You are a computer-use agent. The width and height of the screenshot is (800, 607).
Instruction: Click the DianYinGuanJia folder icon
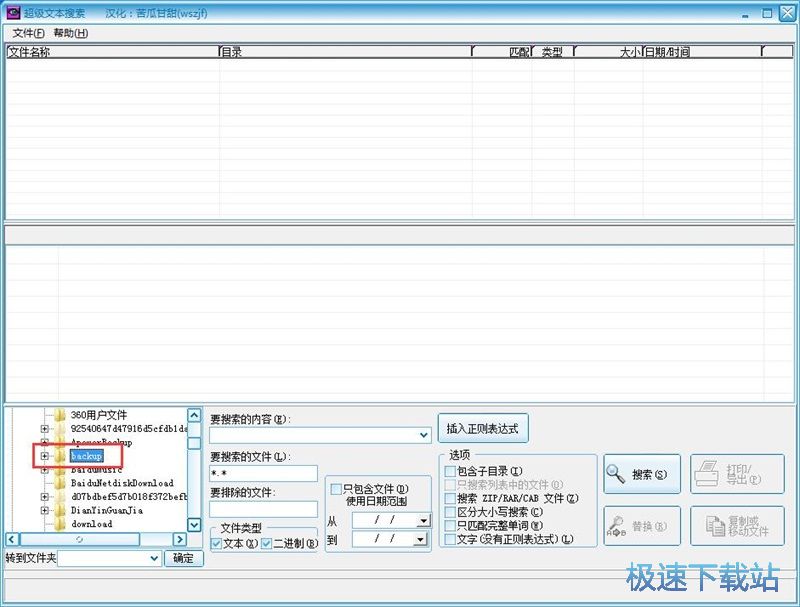point(60,510)
